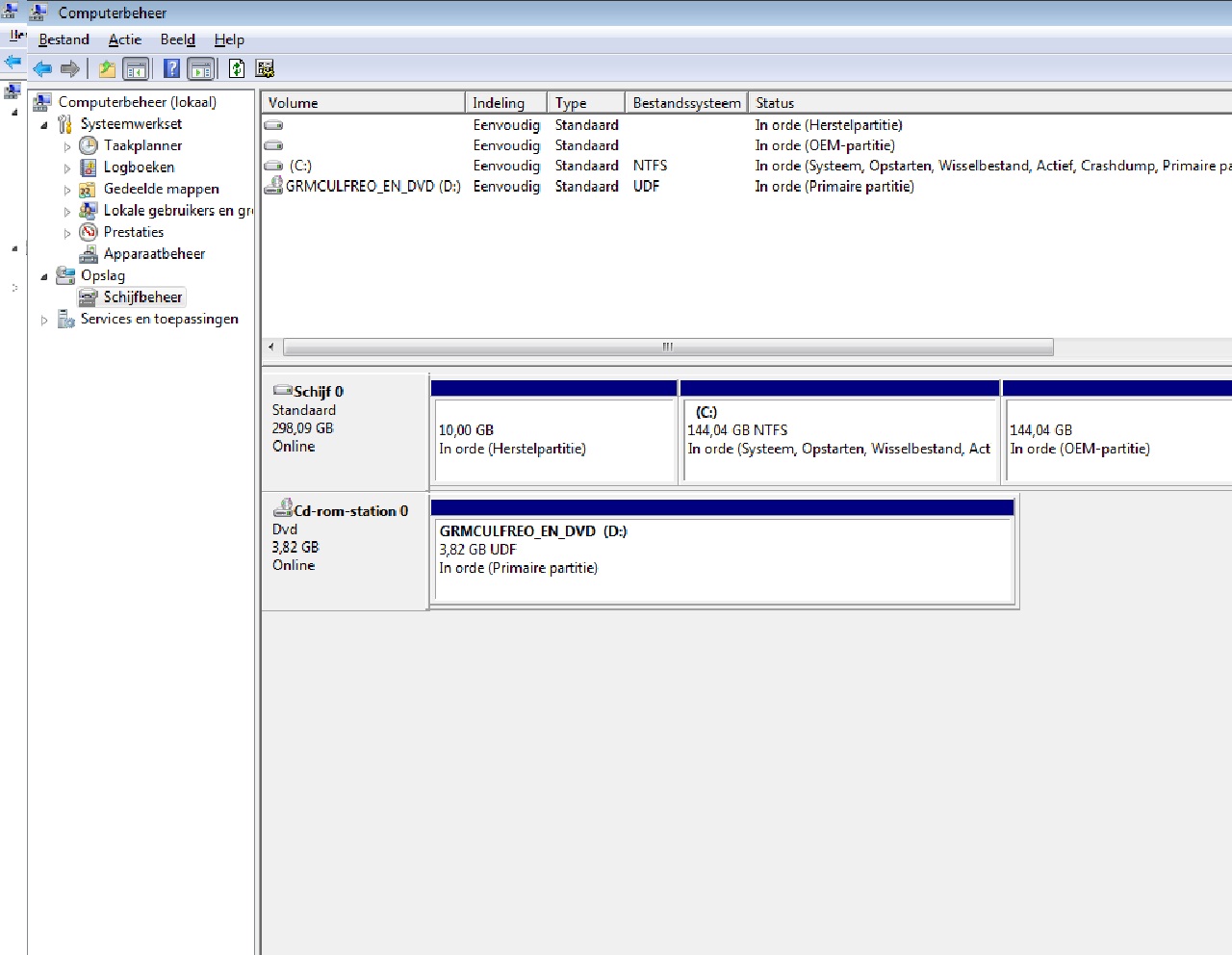
Task: Sort by the Volume column header
Action: click(x=363, y=103)
